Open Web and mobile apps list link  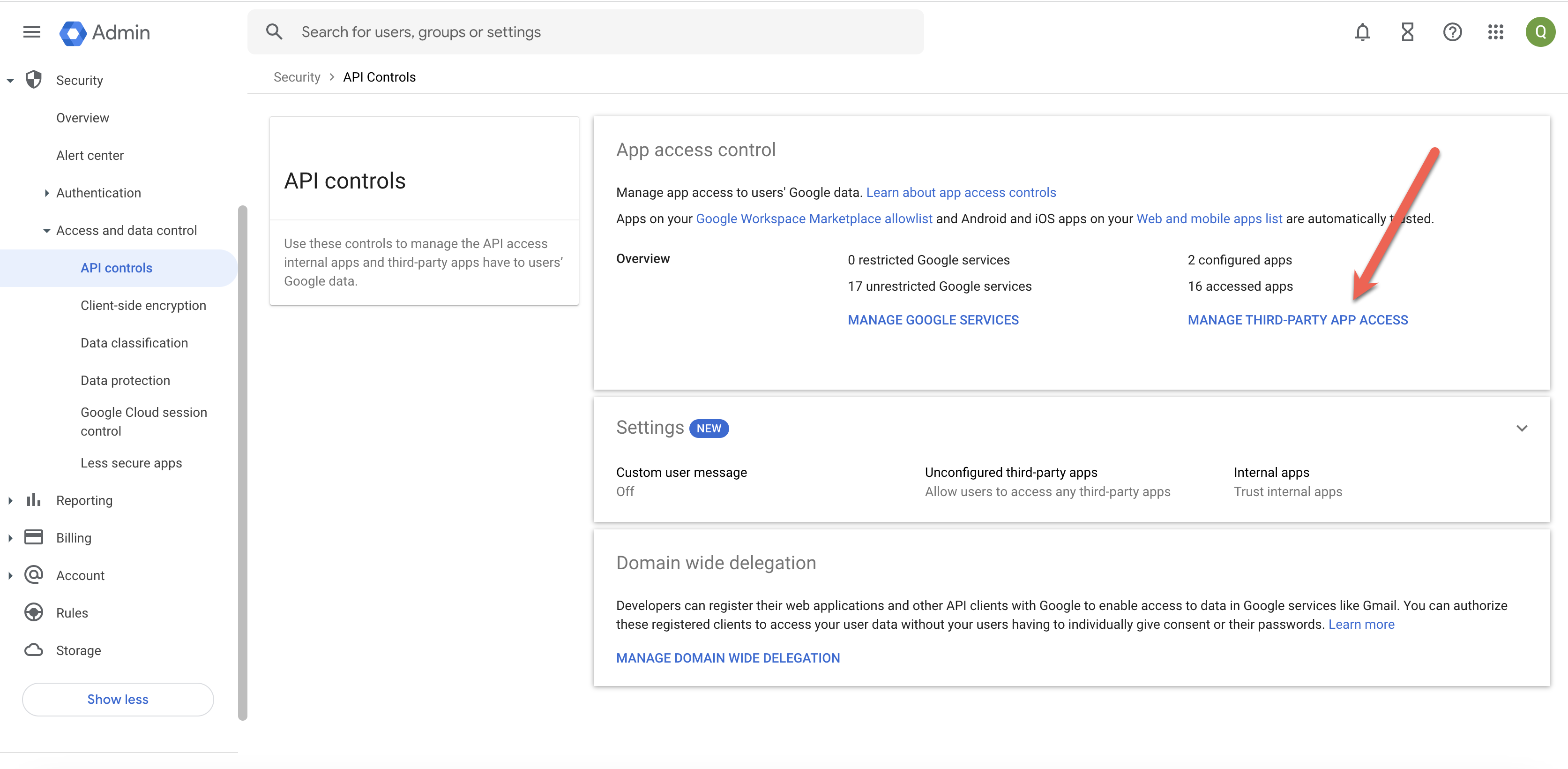click(x=1210, y=219)
